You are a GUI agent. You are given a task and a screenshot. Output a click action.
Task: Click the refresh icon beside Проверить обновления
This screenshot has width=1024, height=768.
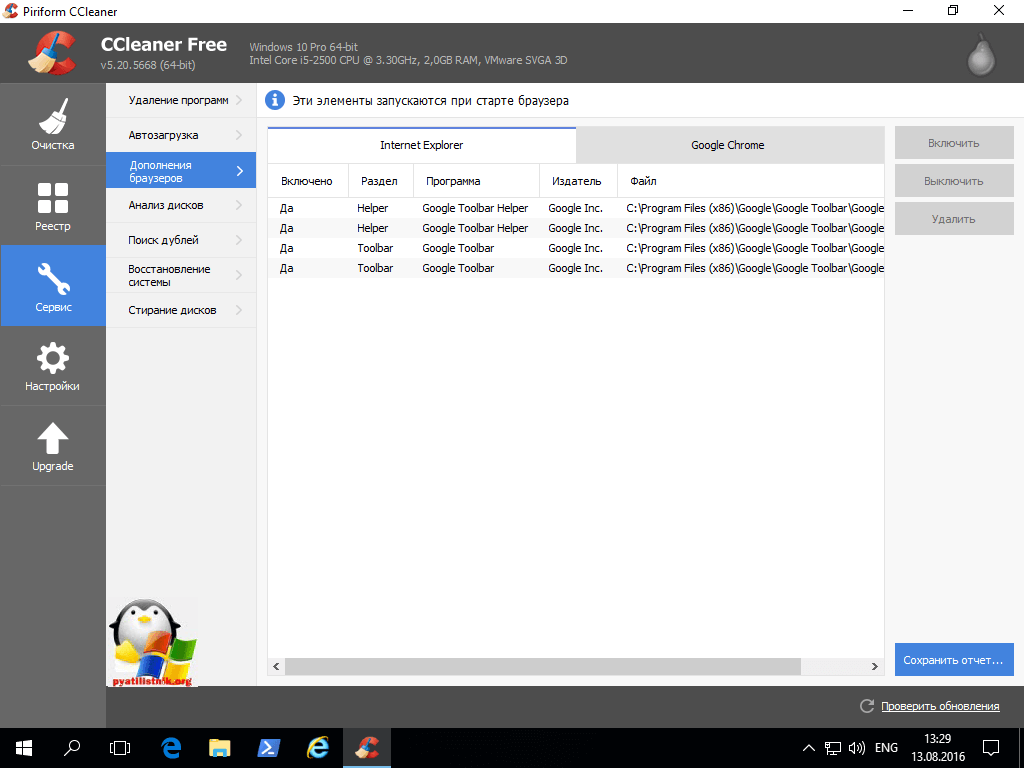[867, 706]
